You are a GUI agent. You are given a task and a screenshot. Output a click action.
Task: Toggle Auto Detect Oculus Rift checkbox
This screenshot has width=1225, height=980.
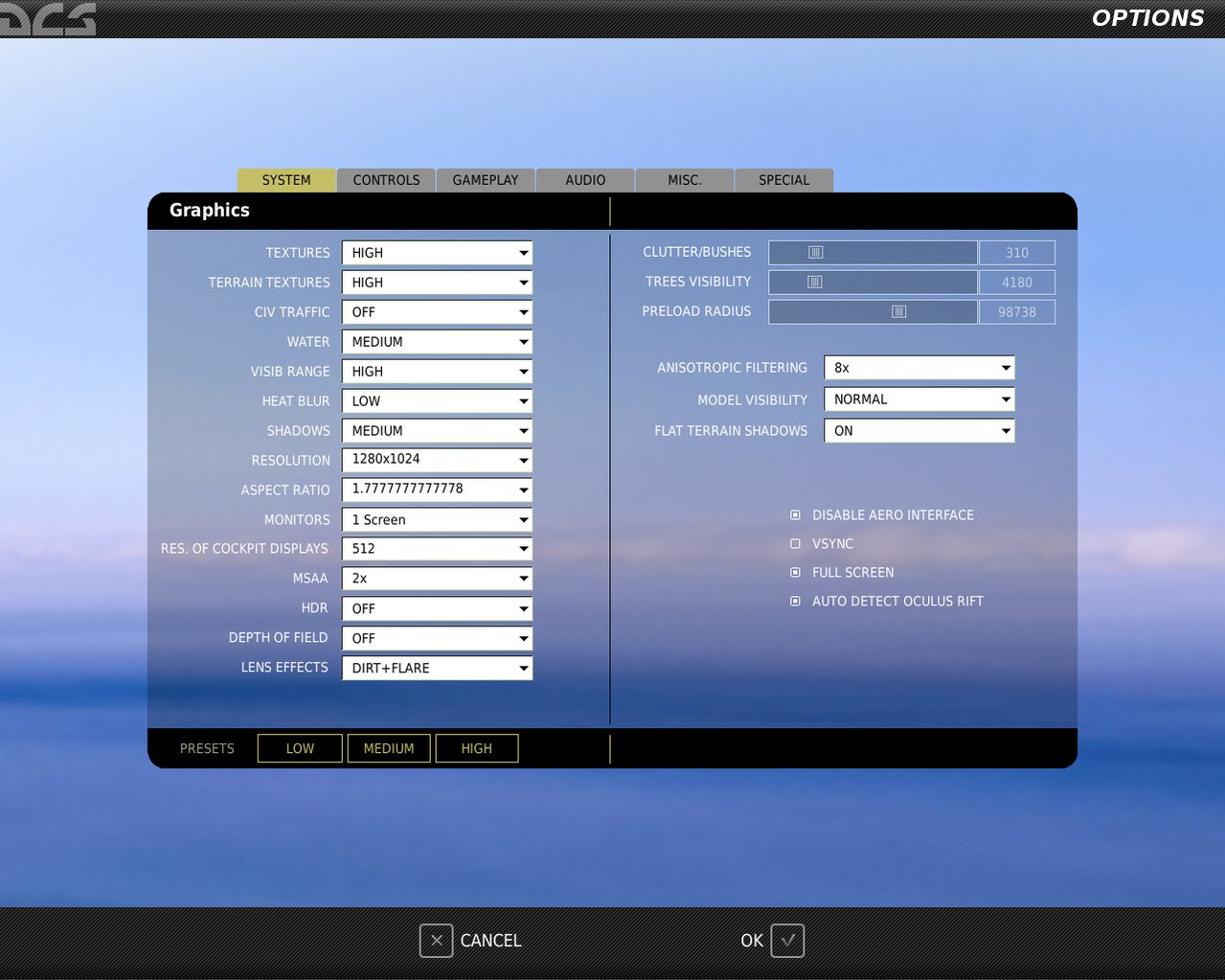795,601
